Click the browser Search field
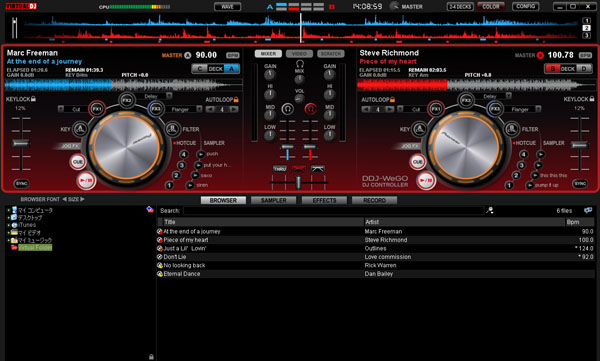 coord(334,211)
